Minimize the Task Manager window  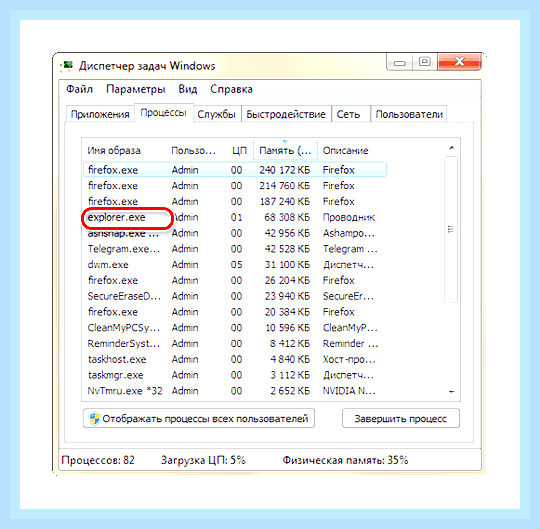tap(399, 63)
